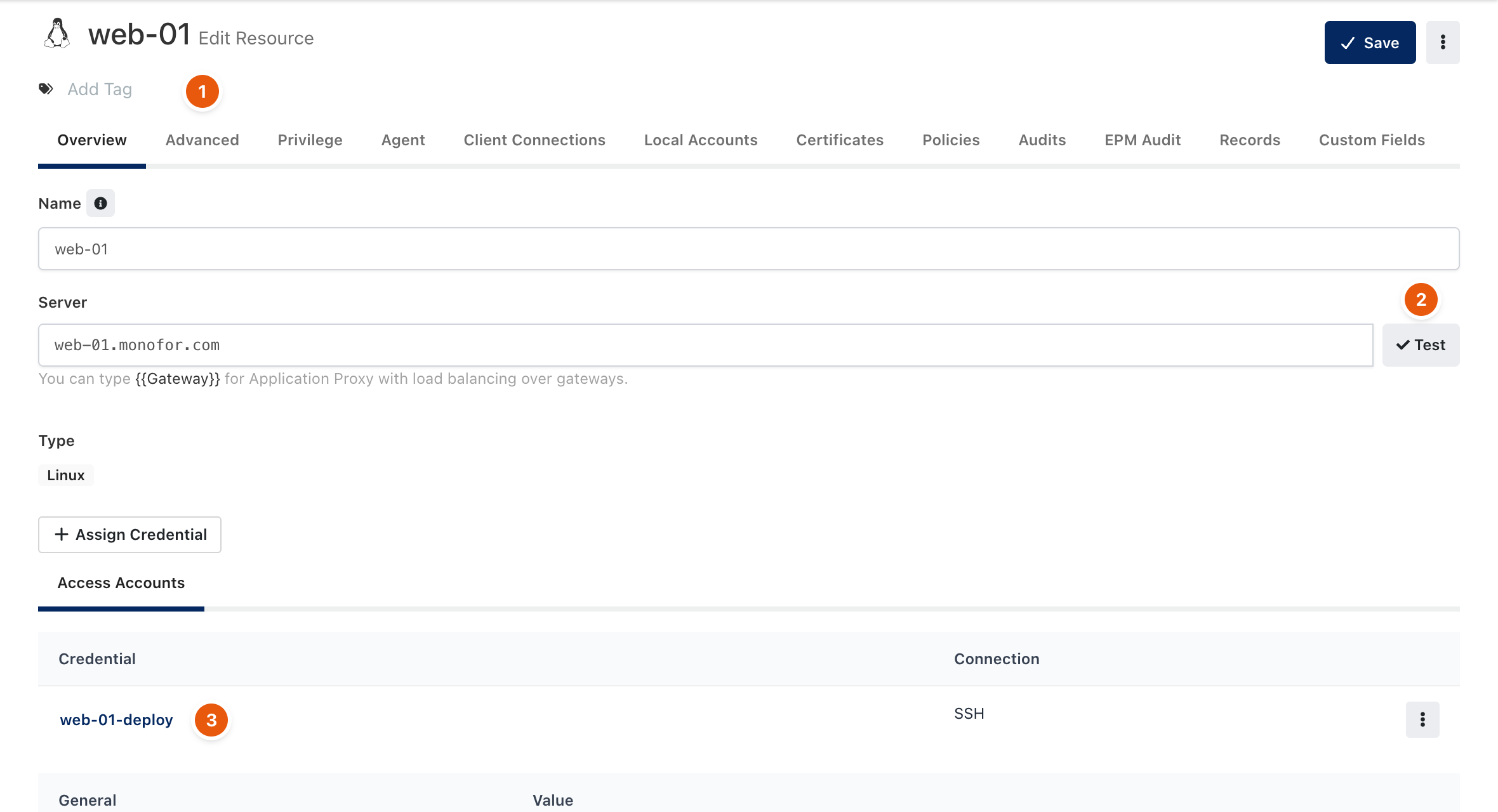Image resolution: width=1498 pixels, height=812 pixels.
Task: Click the General column header
Action: click(88, 800)
